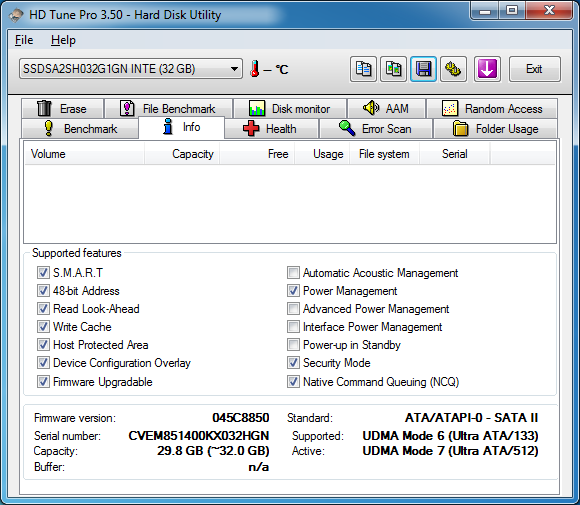The image size is (580, 505).
Task: Switch to the Disk monitor tab
Action: point(290,109)
